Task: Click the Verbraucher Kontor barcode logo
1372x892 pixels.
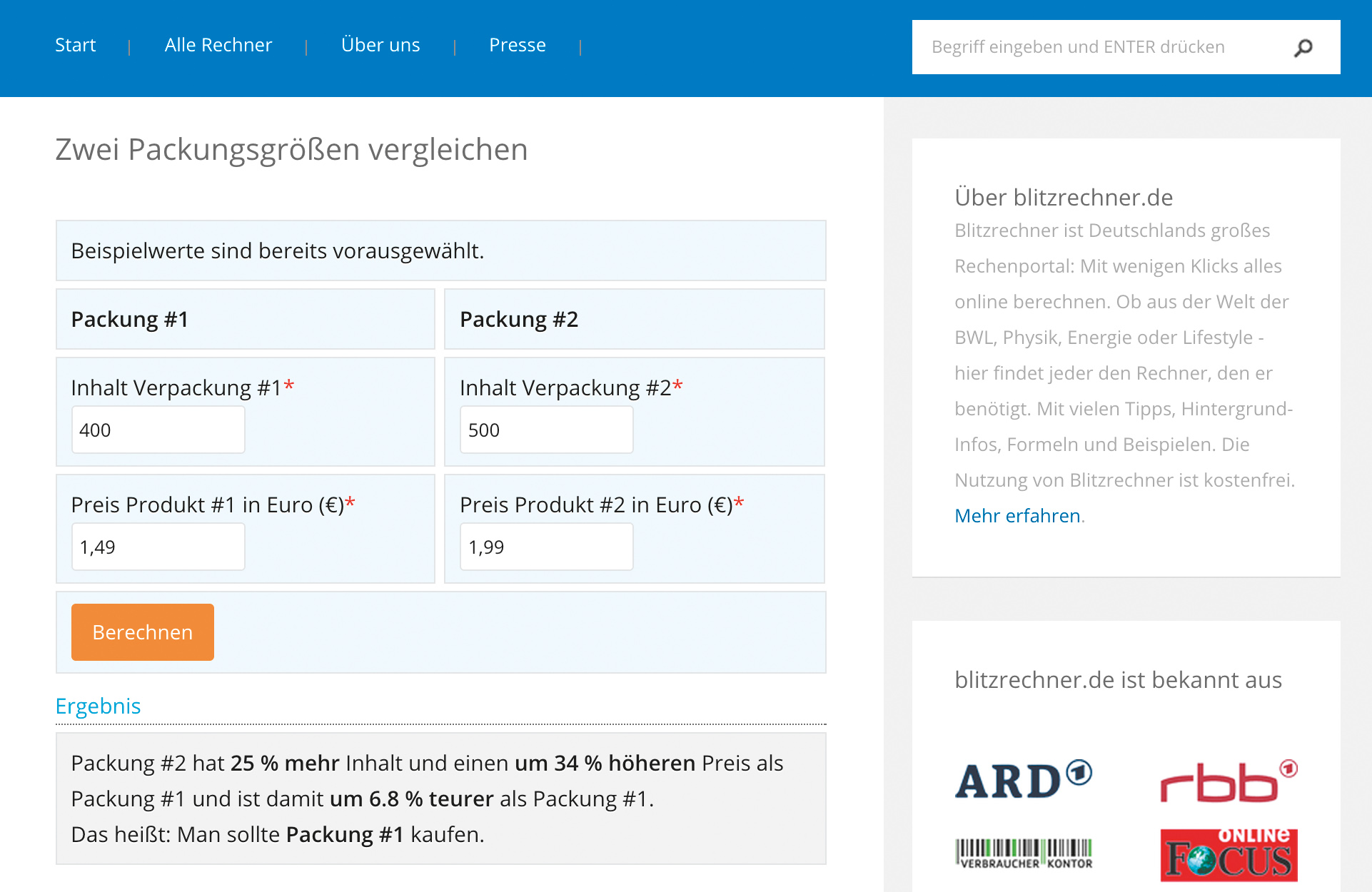Action: [1023, 853]
